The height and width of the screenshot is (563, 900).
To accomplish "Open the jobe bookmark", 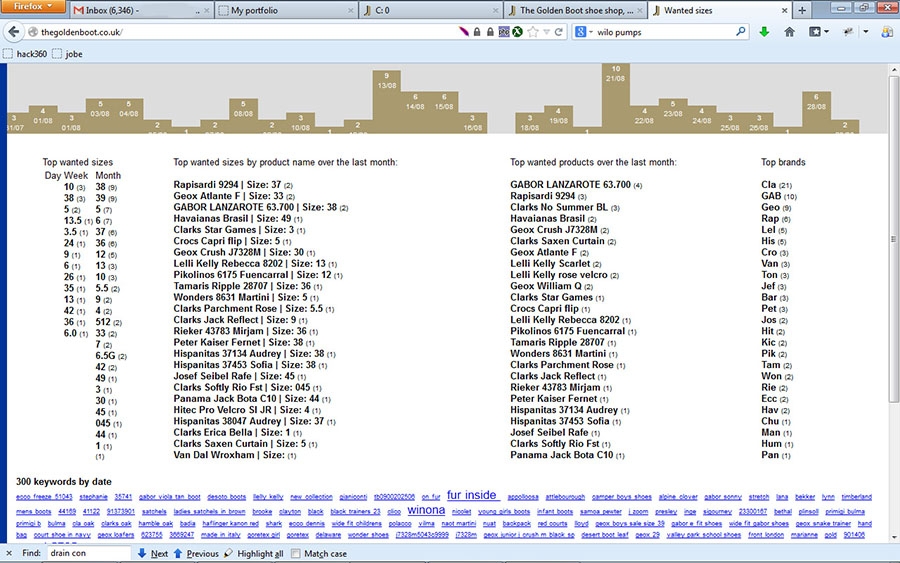I will (x=67, y=54).
